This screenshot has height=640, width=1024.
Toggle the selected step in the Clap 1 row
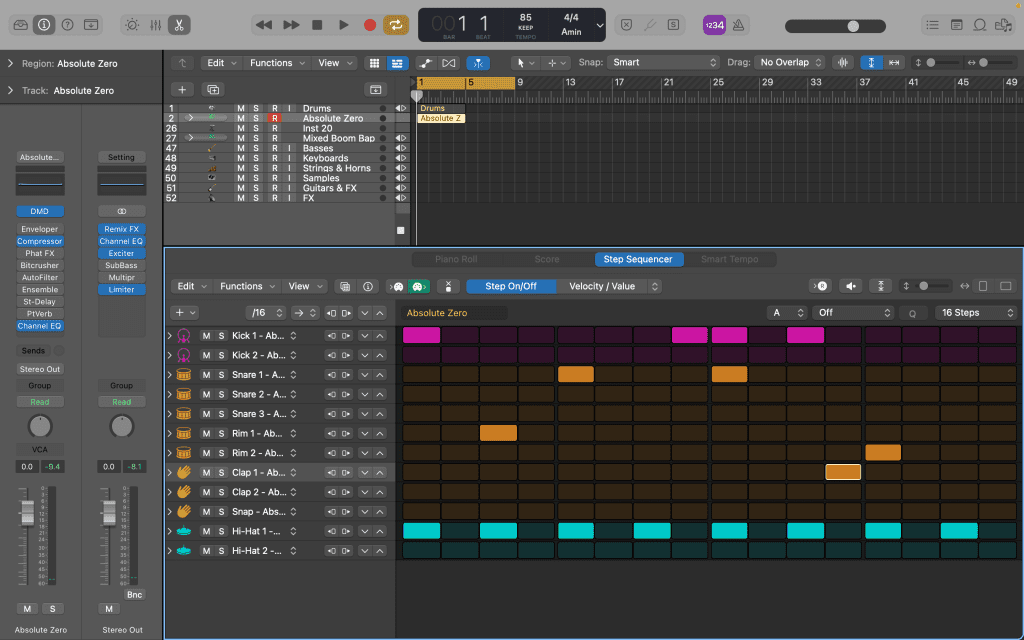[x=843, y=472]
